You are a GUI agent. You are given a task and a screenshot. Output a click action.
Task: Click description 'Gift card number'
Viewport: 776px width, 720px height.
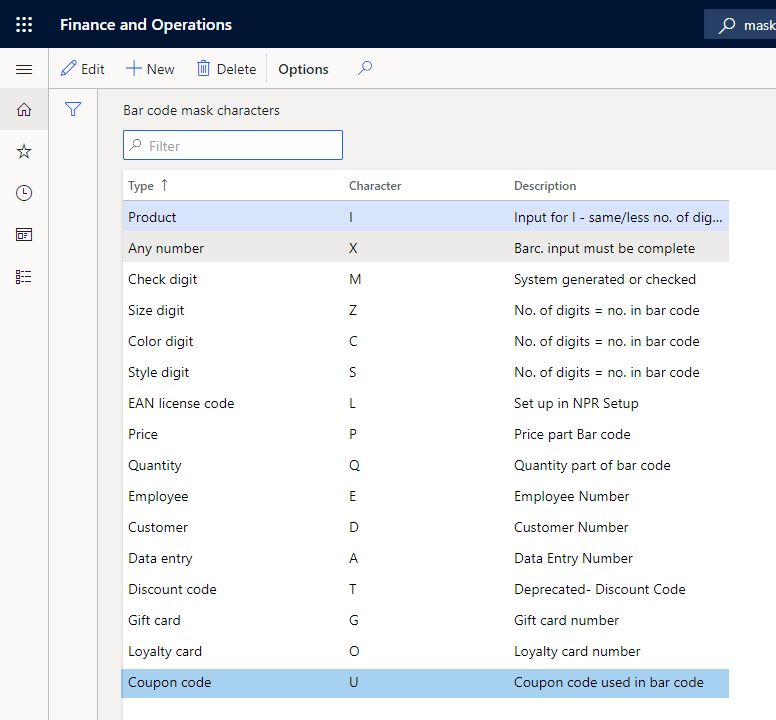[566, 620]
